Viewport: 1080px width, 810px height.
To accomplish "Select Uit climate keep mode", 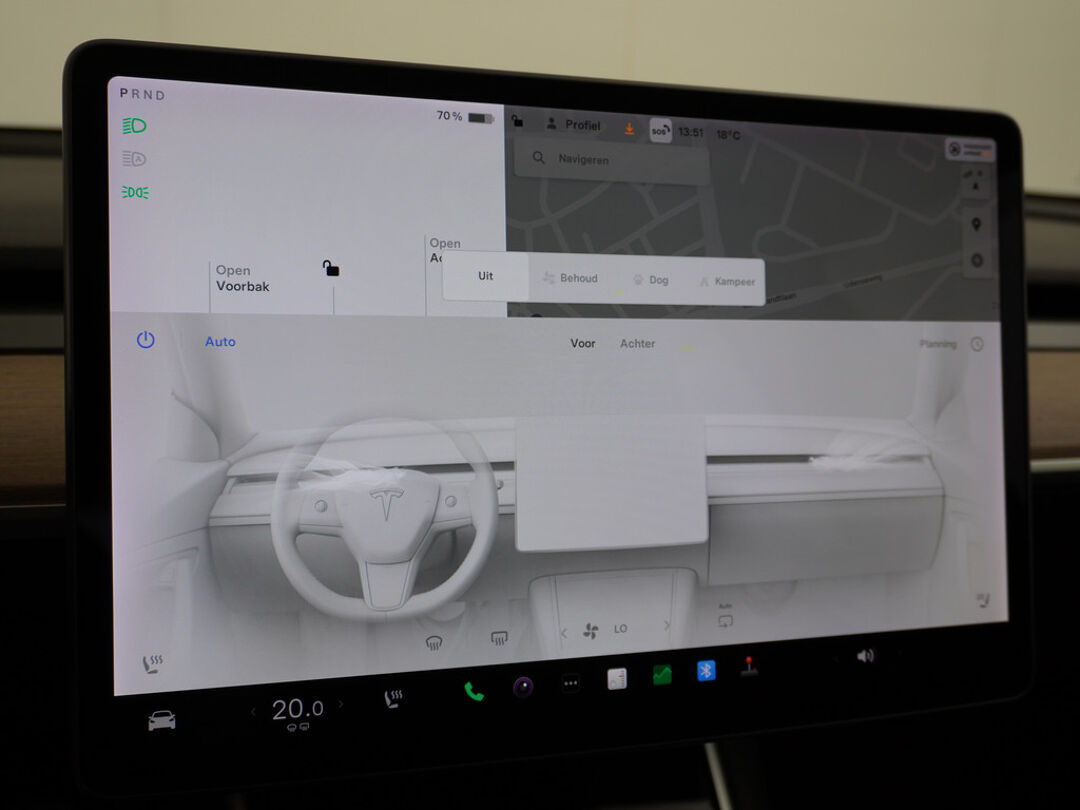I will point(486,276).
